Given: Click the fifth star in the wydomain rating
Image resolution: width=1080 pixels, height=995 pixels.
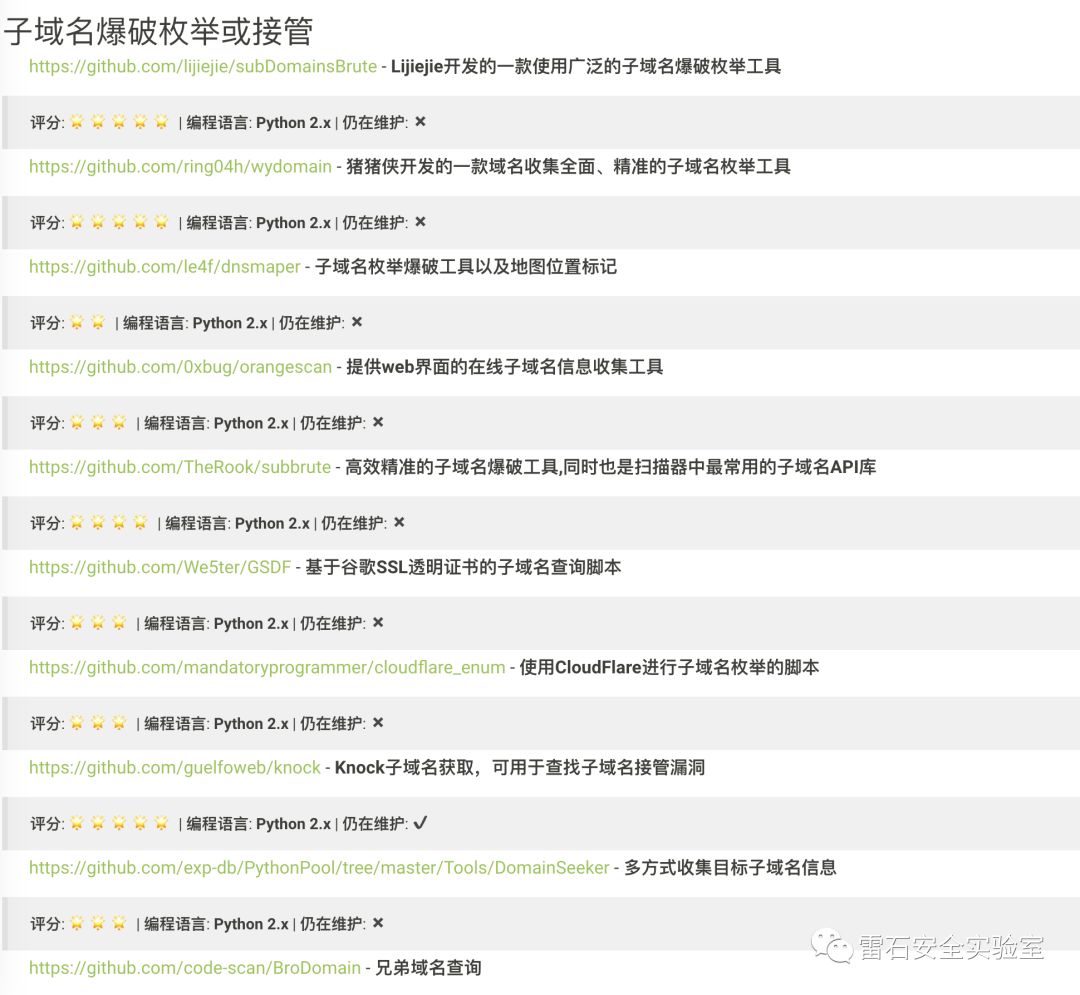Looking at the screenshot, I should coord(161,222).
